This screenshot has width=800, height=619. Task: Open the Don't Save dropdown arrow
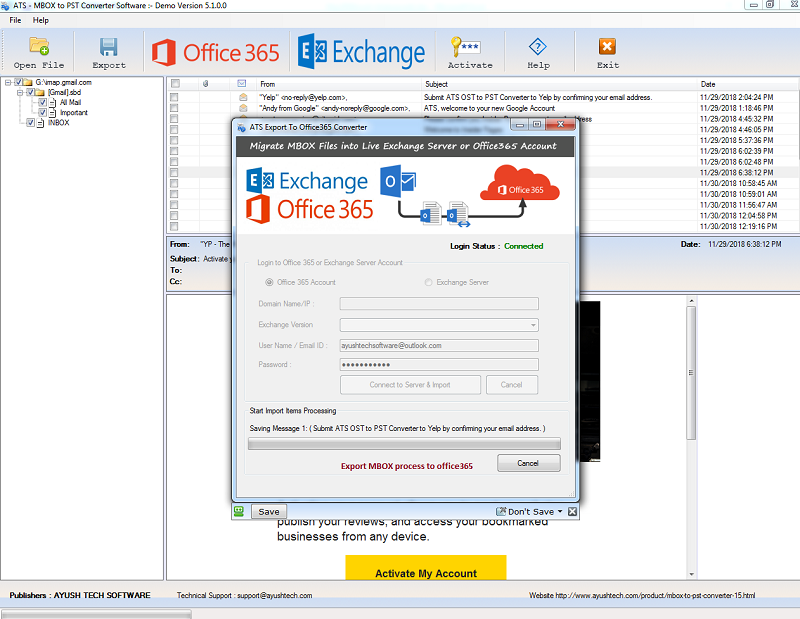click(x=560, y=511)
